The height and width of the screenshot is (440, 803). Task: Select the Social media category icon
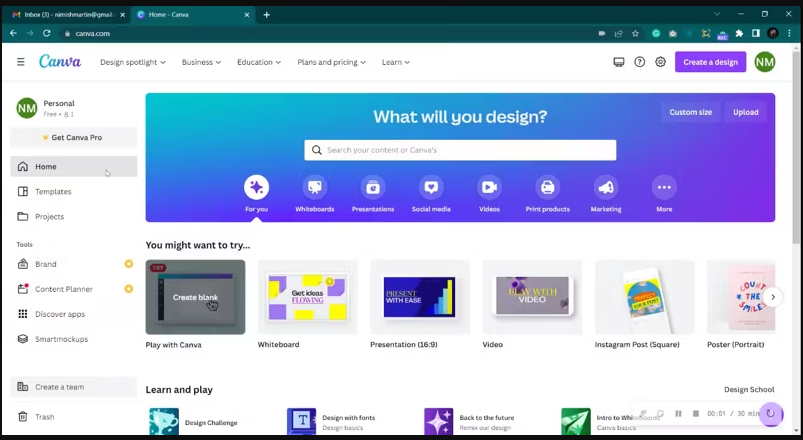(431, 187)
